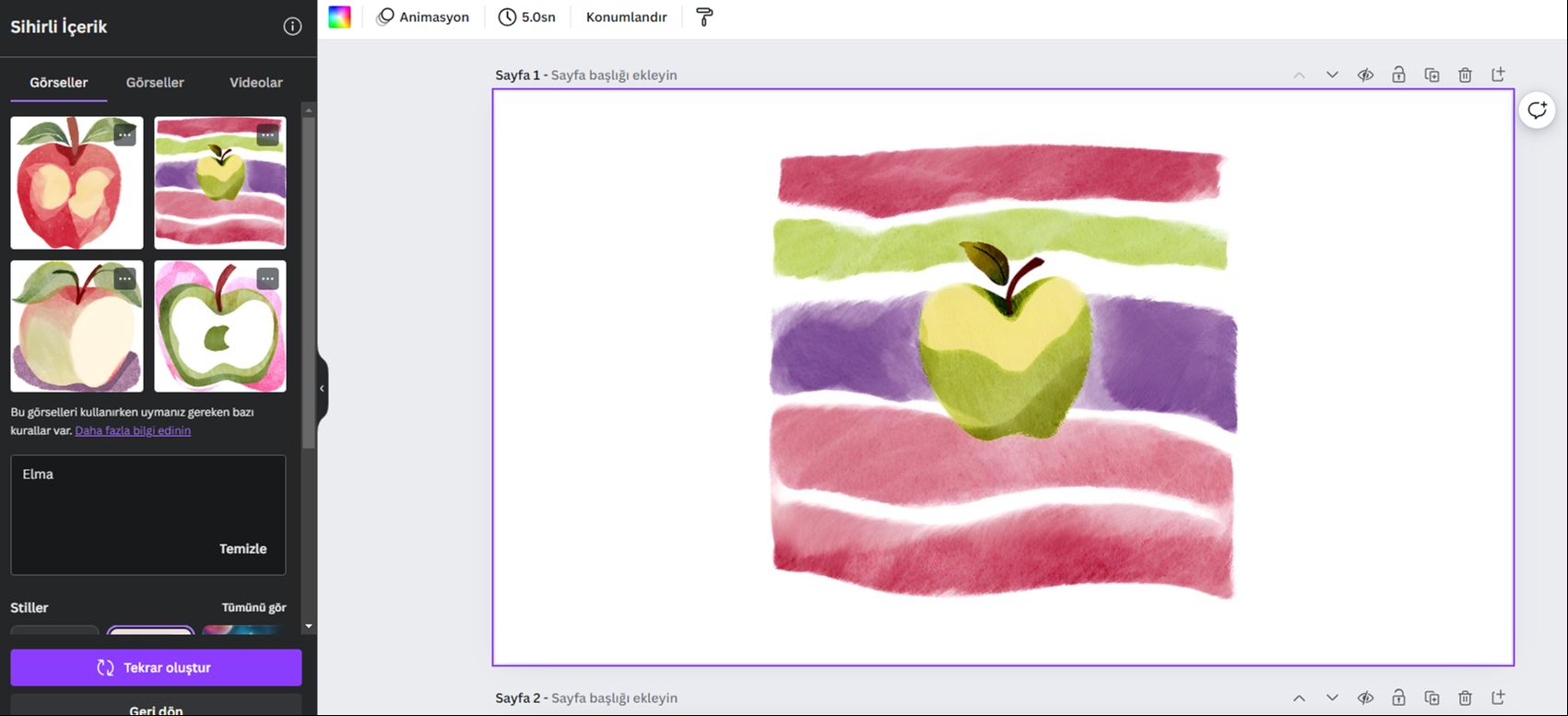Open options menu on the striped apple thumbnail
The height and width of the screenshot is (716, 1568).
pyautogui.click(x=267, y=135)
